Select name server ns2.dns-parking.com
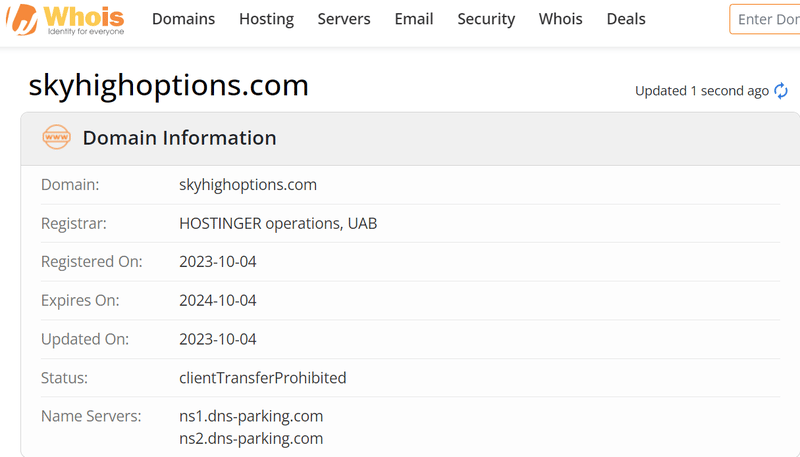Screen dimensions: 800x457 tap(251, 439)
